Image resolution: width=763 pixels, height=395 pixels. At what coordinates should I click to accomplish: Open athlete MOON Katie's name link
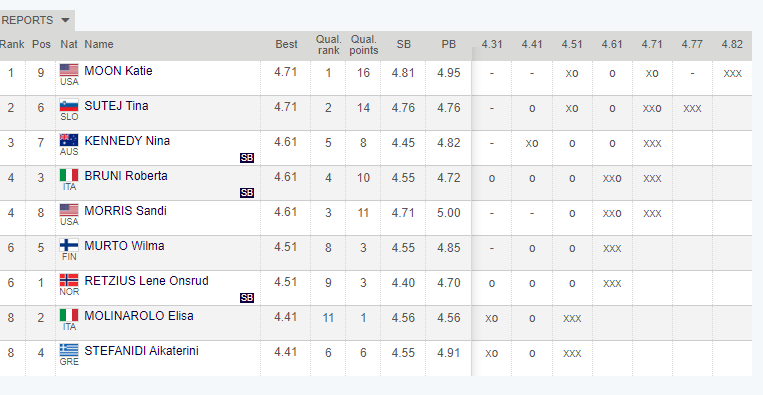[x=118, y=71]
